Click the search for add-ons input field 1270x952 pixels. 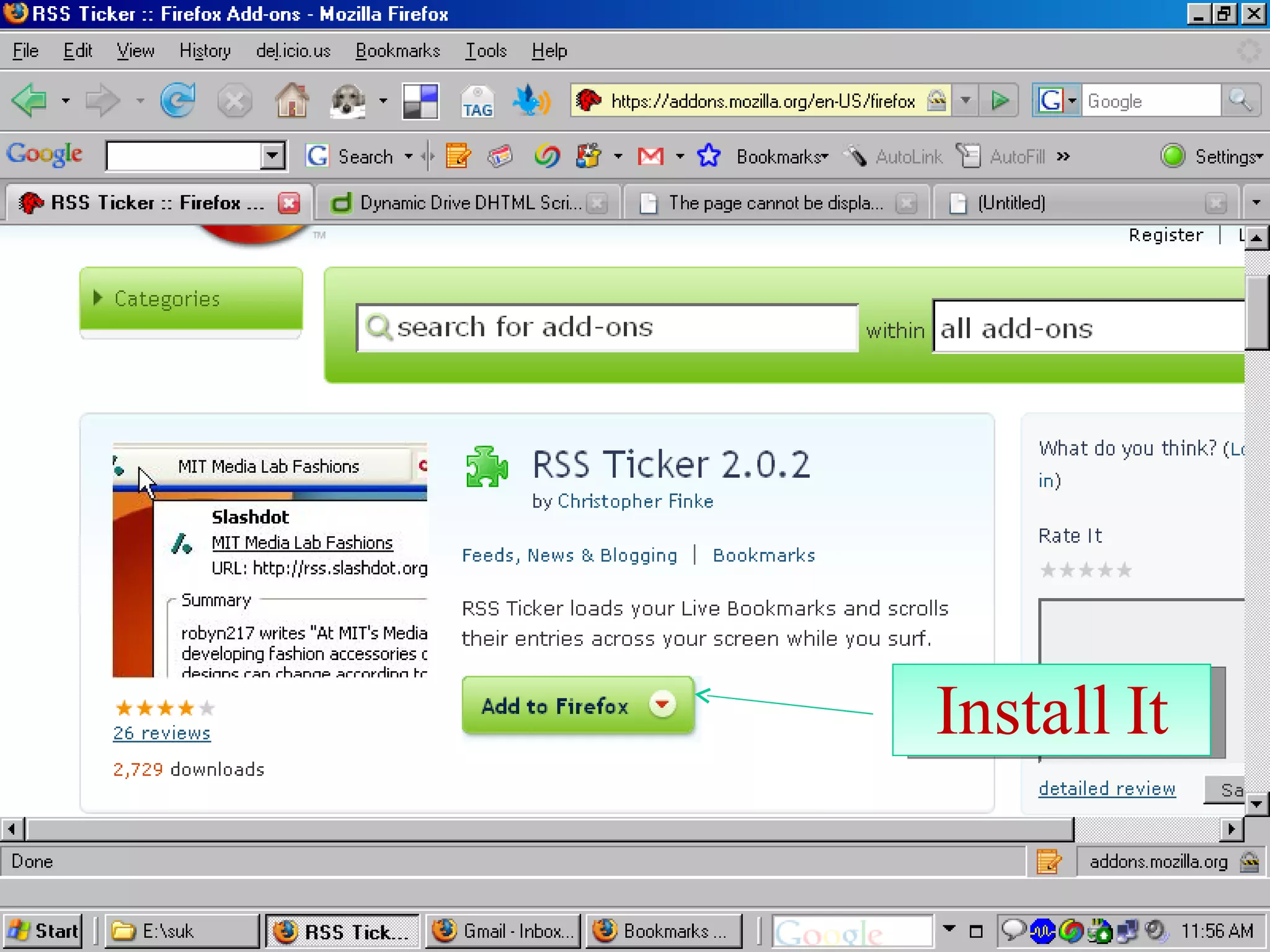[608, 328]
